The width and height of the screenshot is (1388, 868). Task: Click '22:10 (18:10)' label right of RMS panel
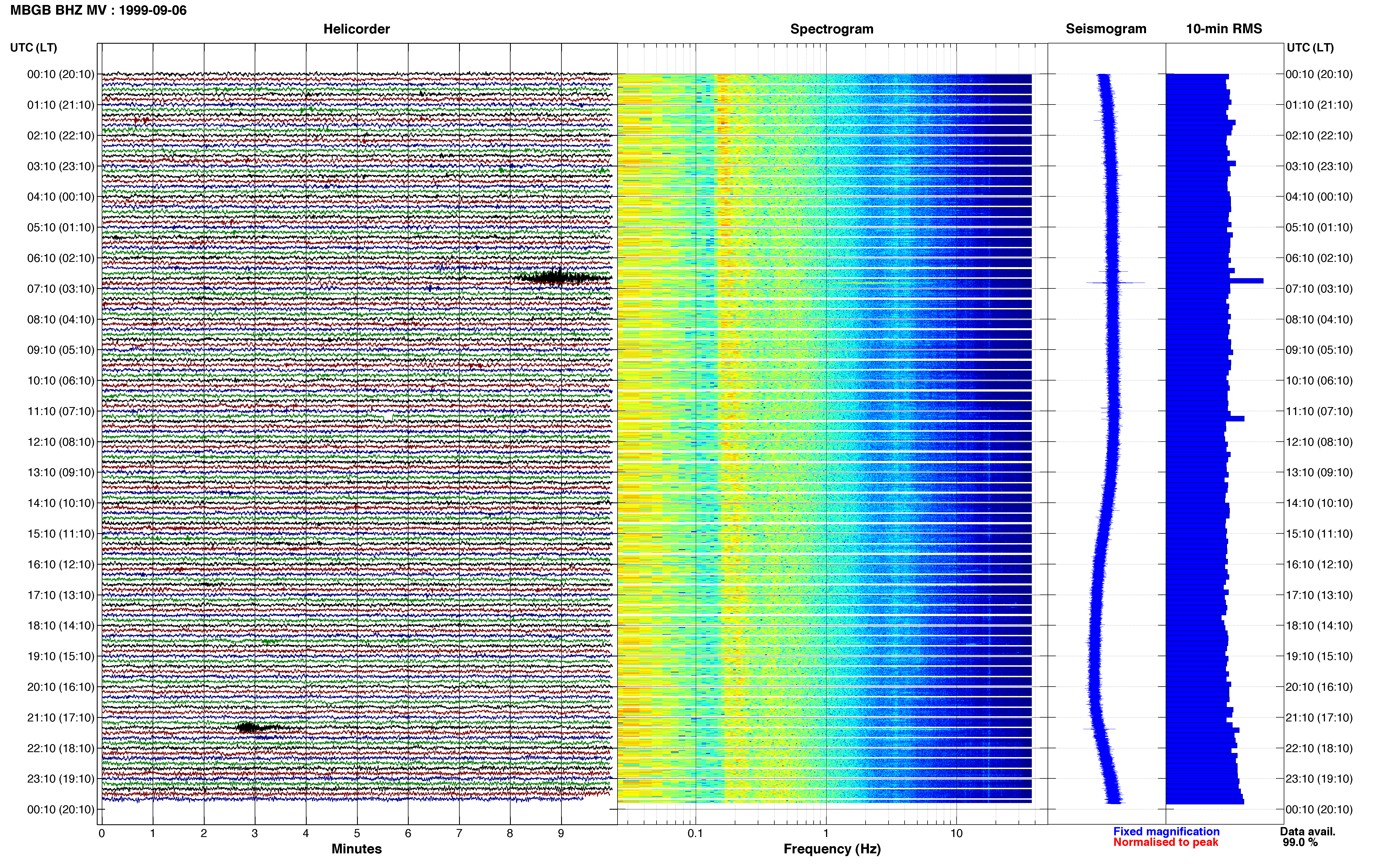[x=1319, y=749]
